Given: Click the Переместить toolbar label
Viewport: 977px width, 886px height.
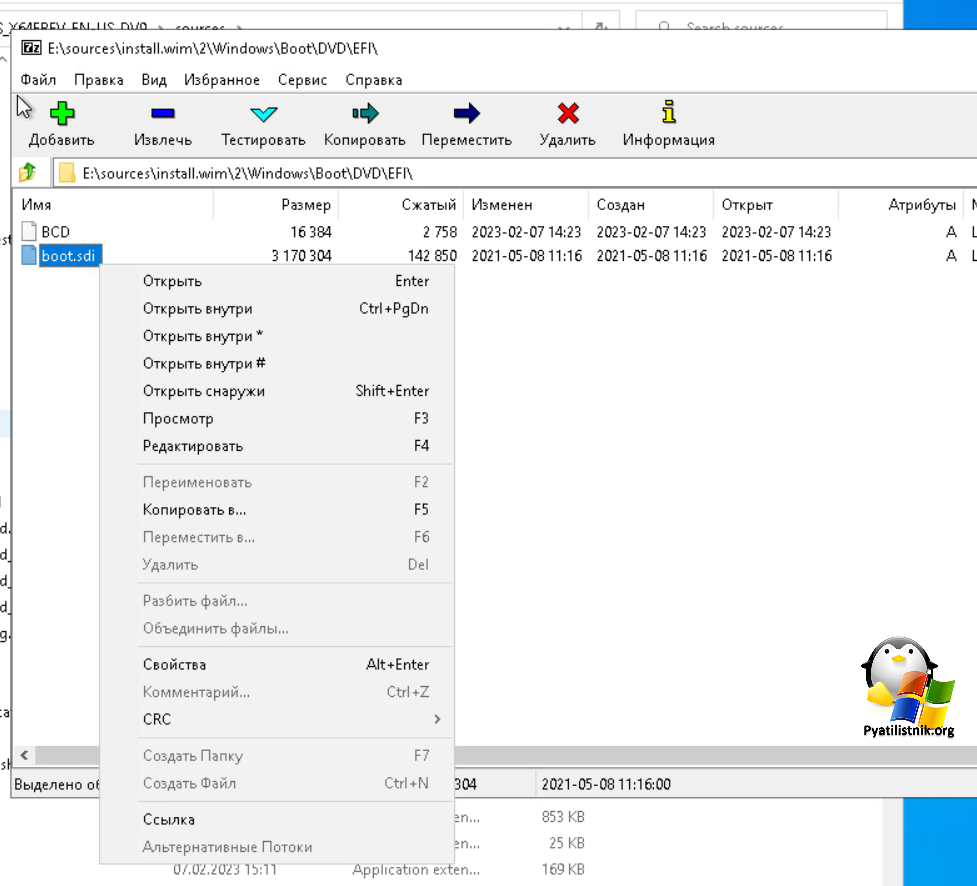Looking at the screenshot, I should coord(467,140).
